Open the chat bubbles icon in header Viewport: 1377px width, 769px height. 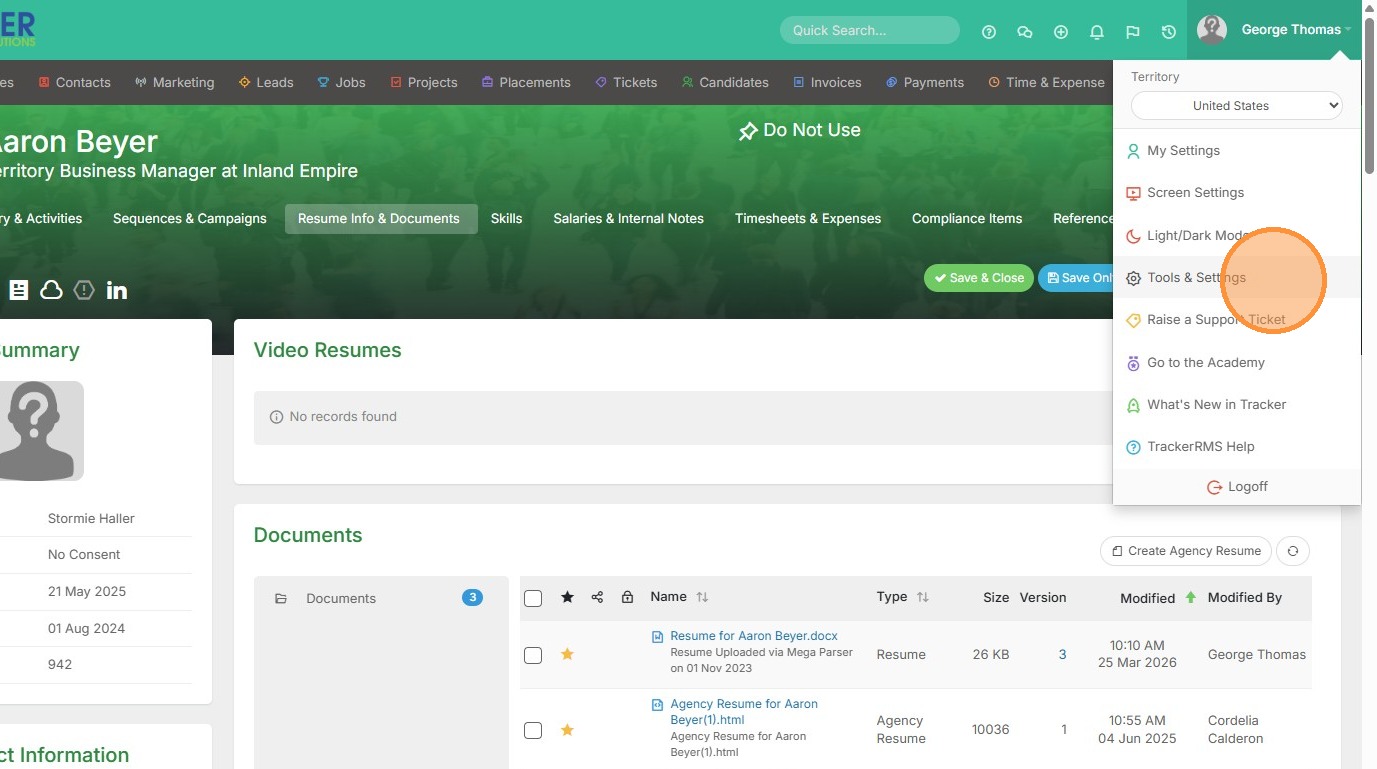pos(1025,32)
